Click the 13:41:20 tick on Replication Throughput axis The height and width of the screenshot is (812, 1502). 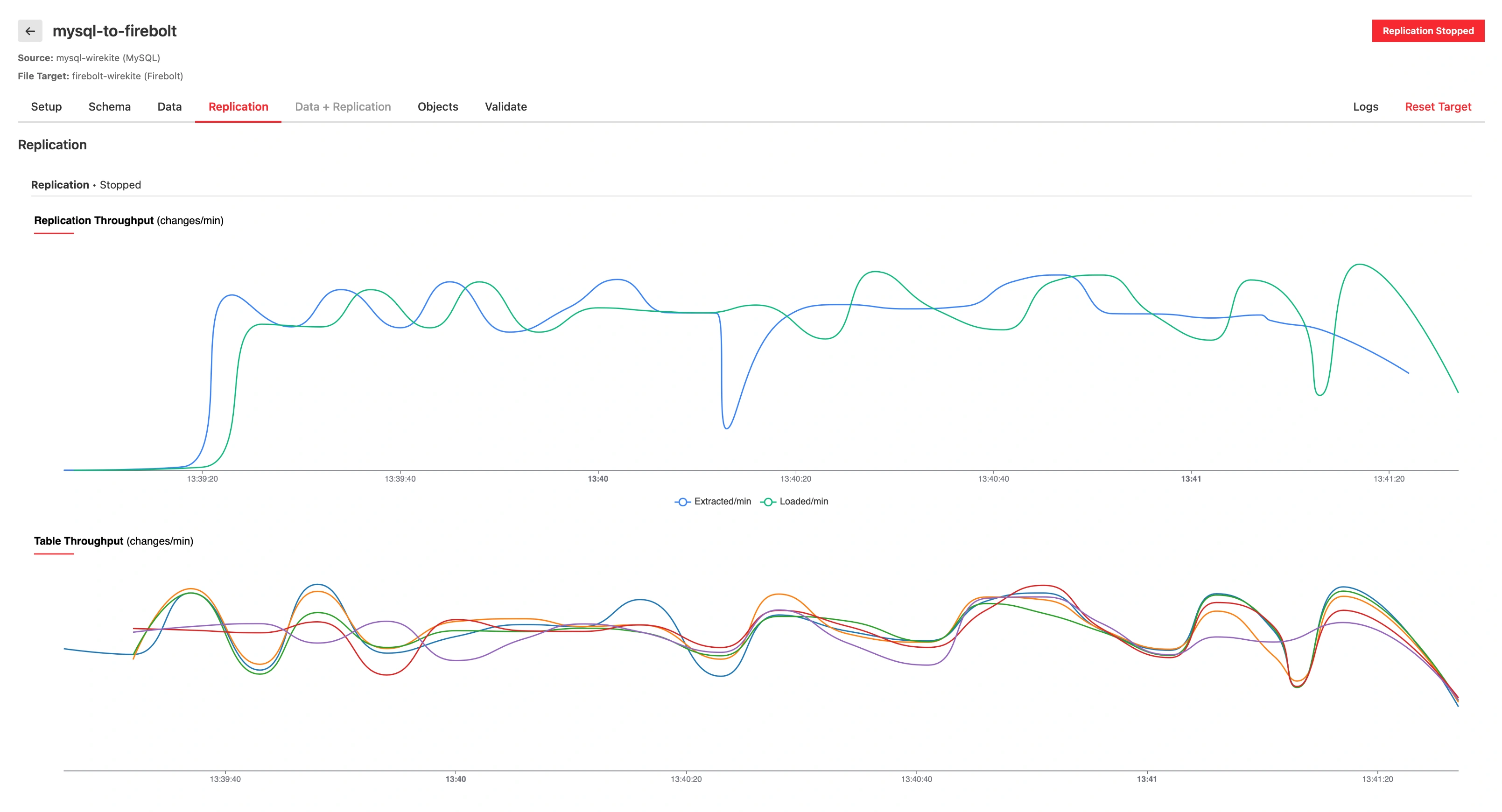coord(1389,479)
